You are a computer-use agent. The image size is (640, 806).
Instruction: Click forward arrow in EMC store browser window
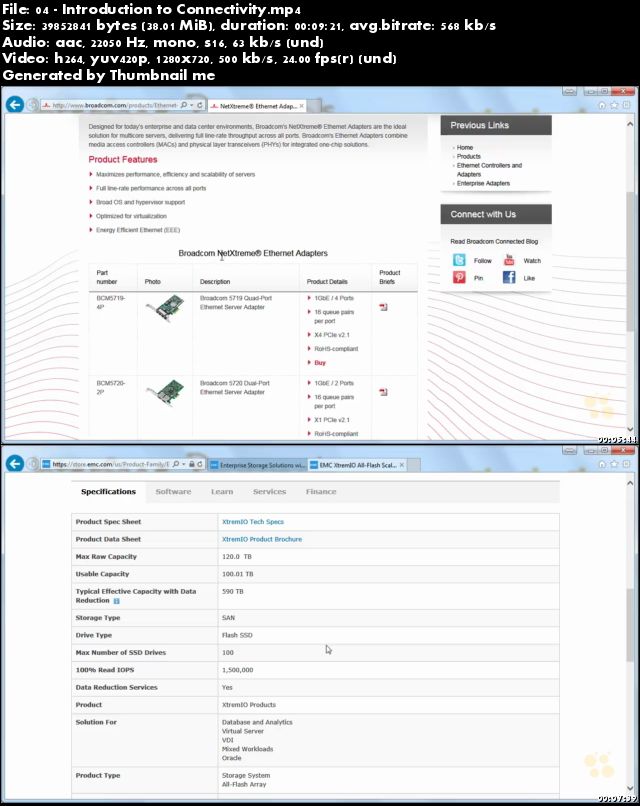tap(32, 464)
